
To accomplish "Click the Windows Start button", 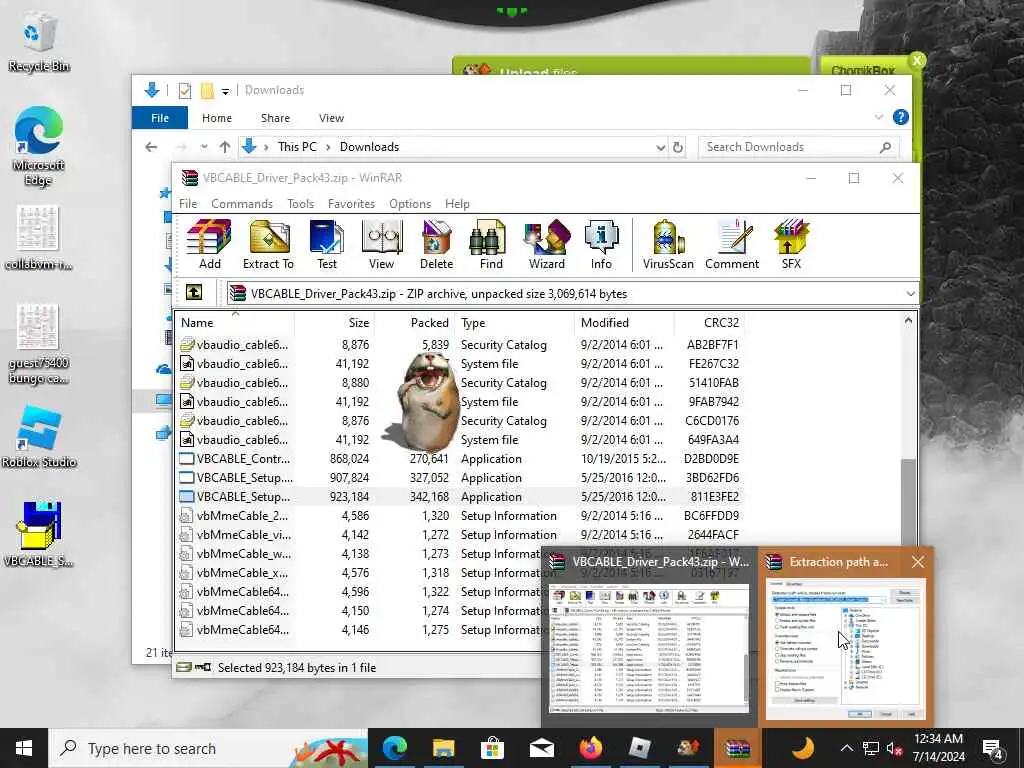I will point(24,748).
